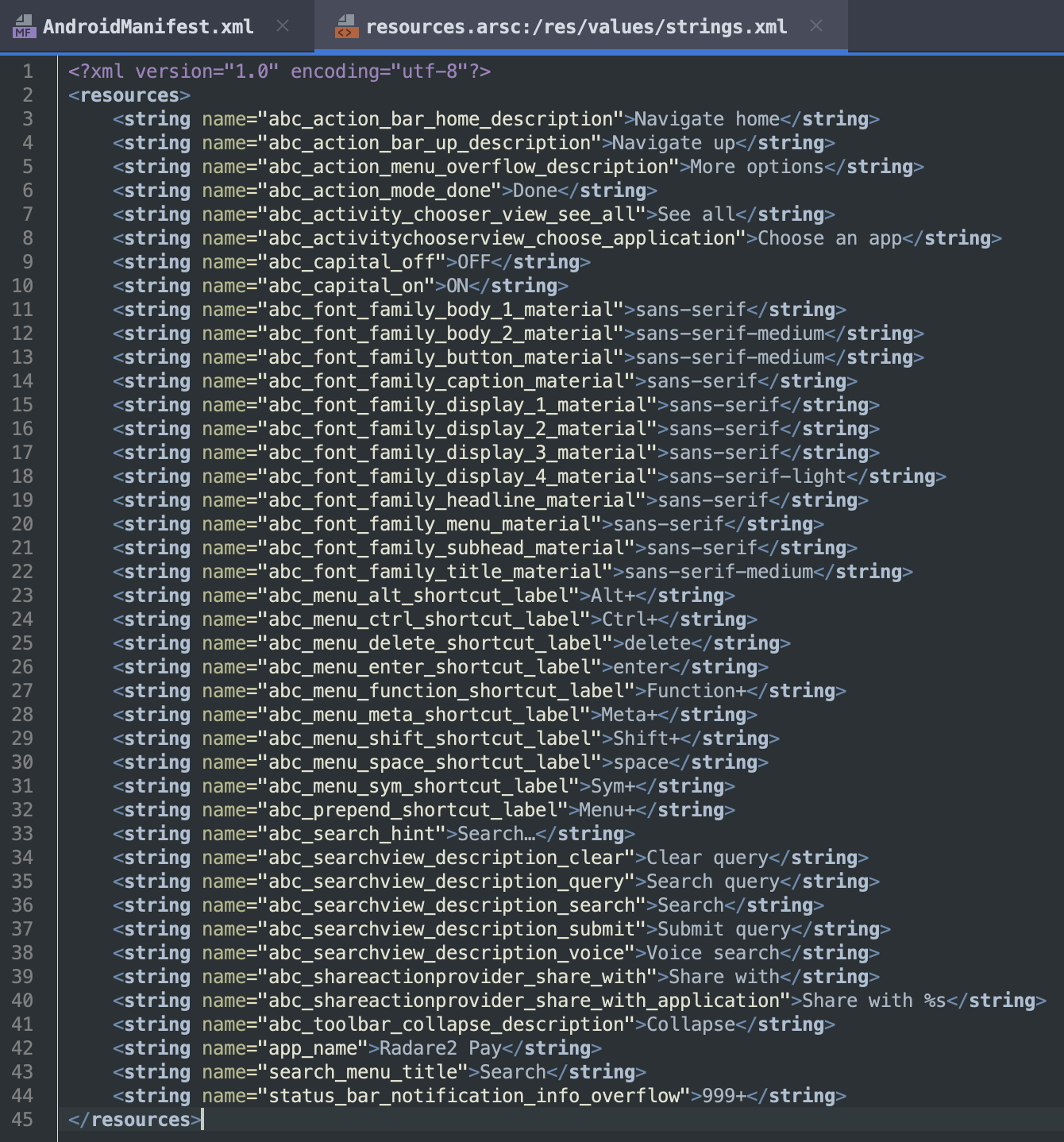1064x1142 pixels.
Task: Click the abc_menu_ctrl_shortcut_label name
Action: pyautogui.click(x=424, y=619)
